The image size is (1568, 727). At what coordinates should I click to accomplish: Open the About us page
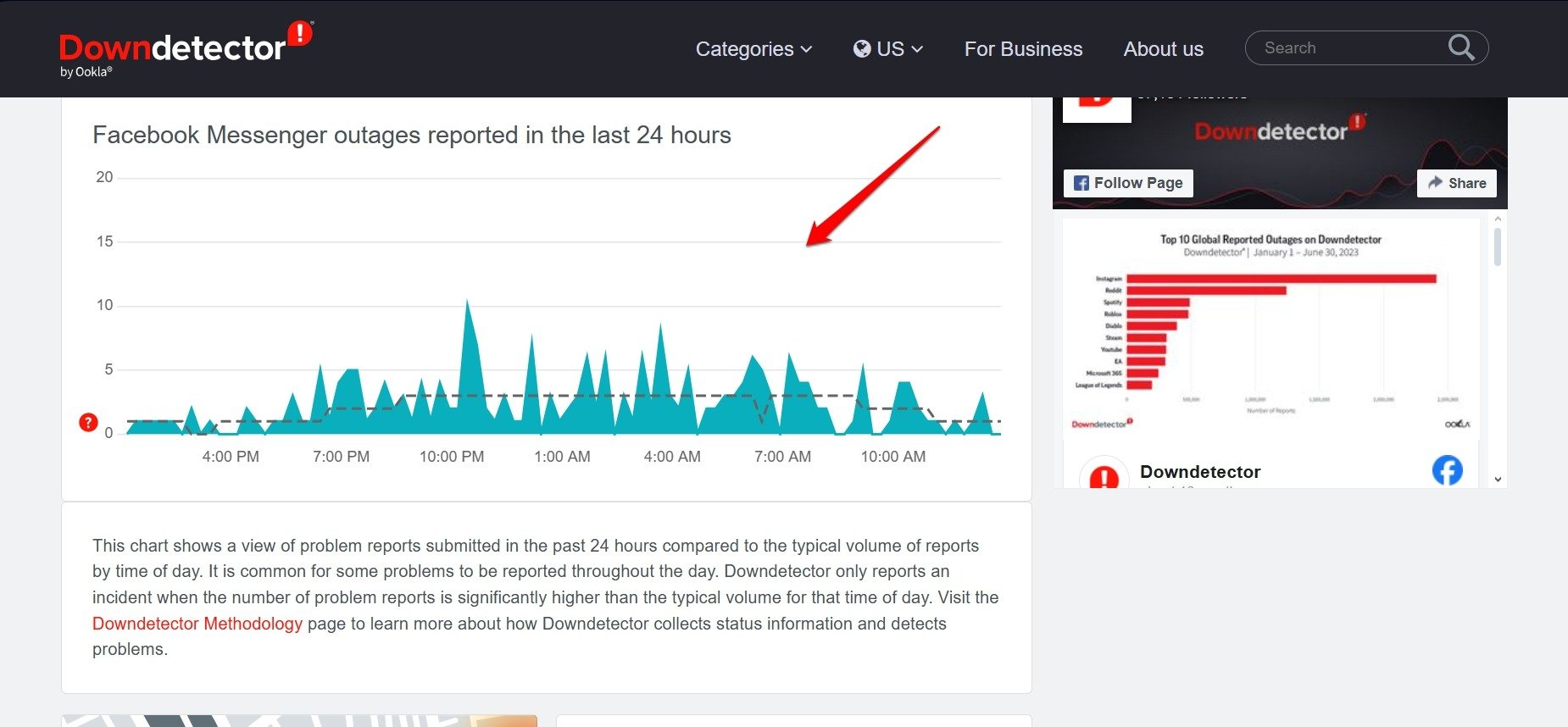(x=1163, y=49)
